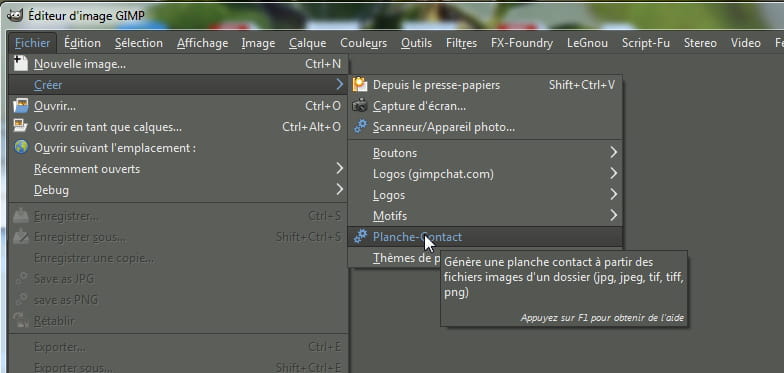
Task: Select the Debug menu entry
Action: click(x=178, y=190)
